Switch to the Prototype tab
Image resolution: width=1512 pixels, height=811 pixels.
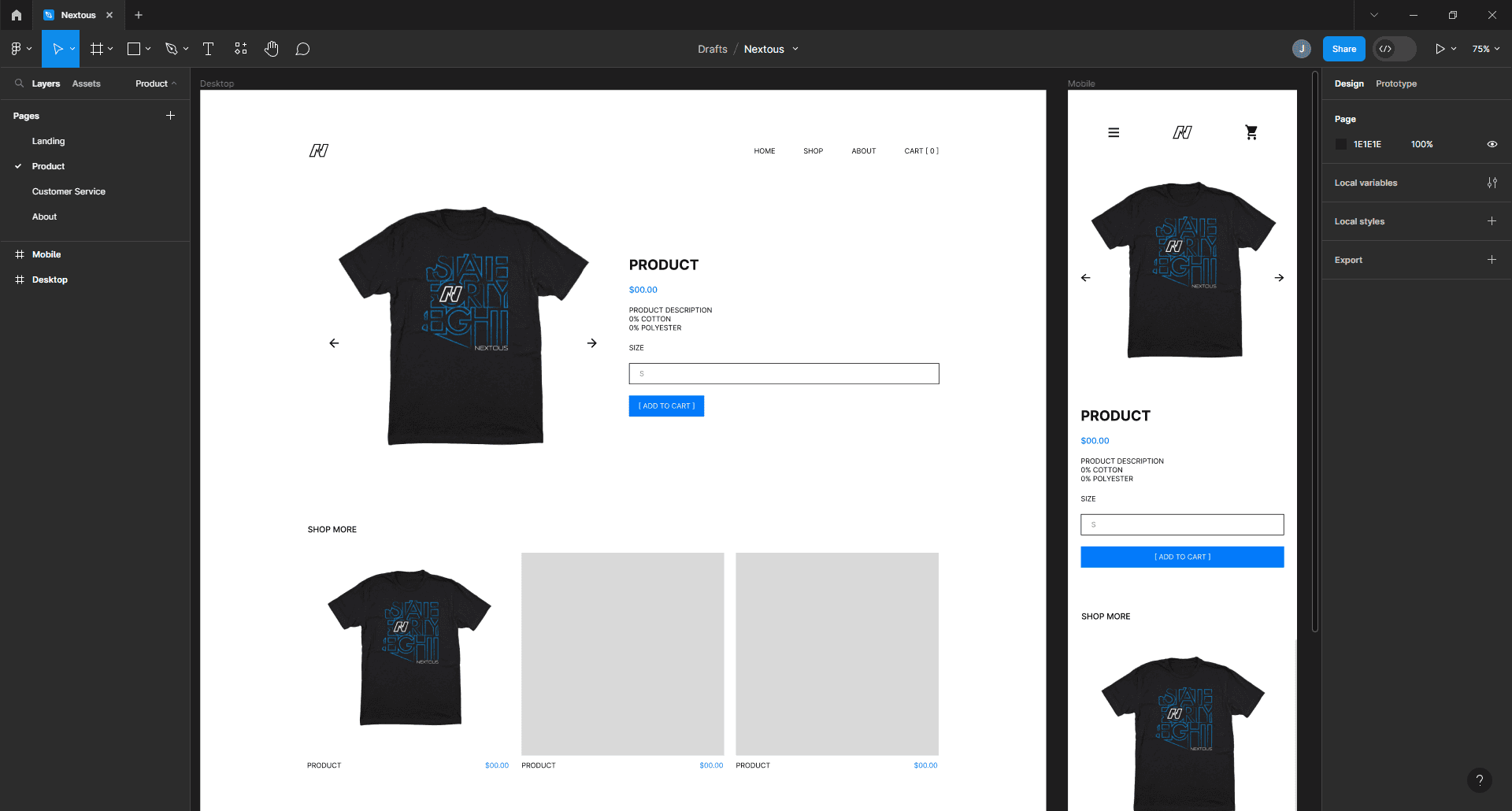coord(1396,83)
